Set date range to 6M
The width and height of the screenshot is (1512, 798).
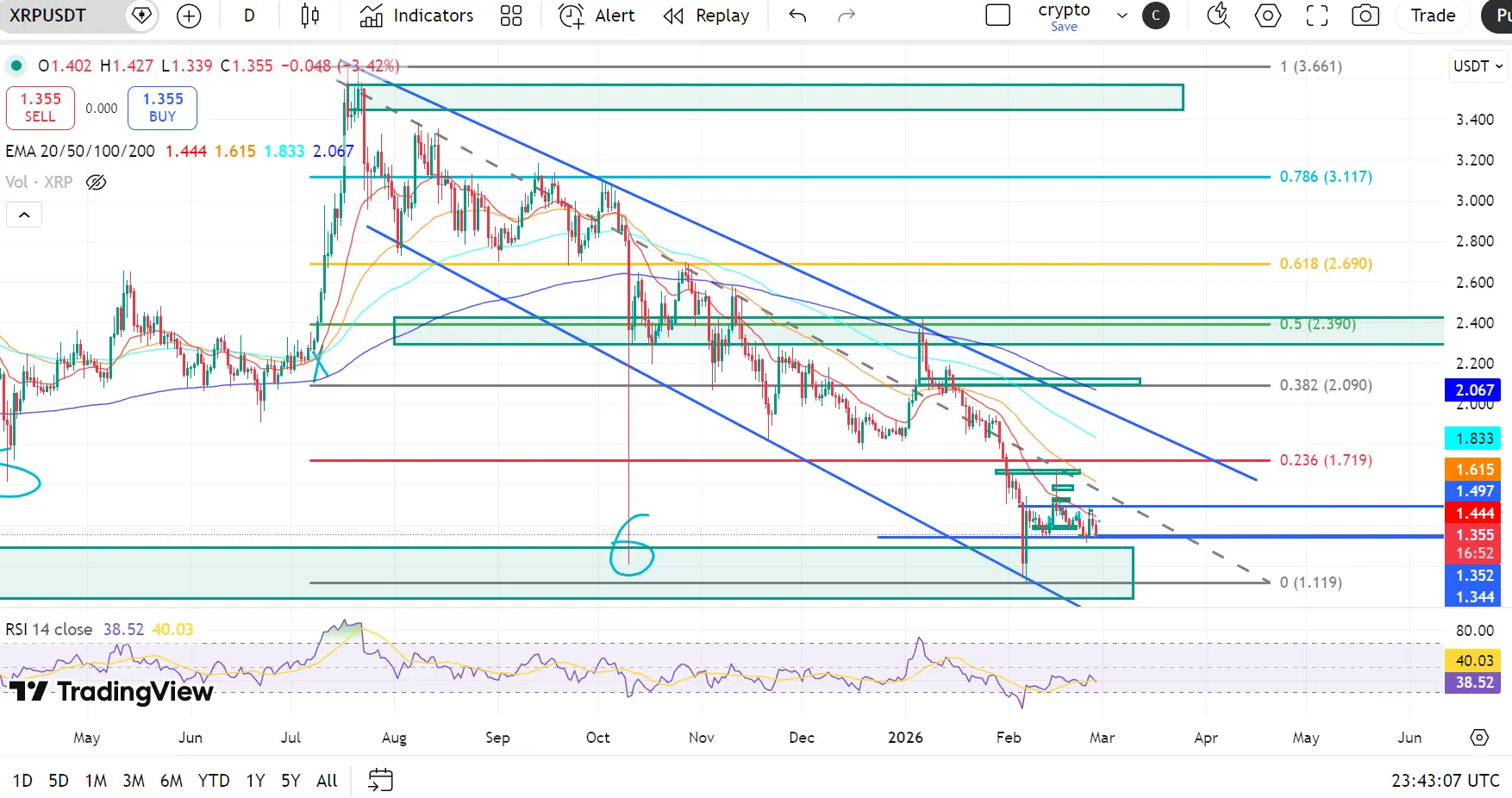pyautogui.click(x=172, y=781)
